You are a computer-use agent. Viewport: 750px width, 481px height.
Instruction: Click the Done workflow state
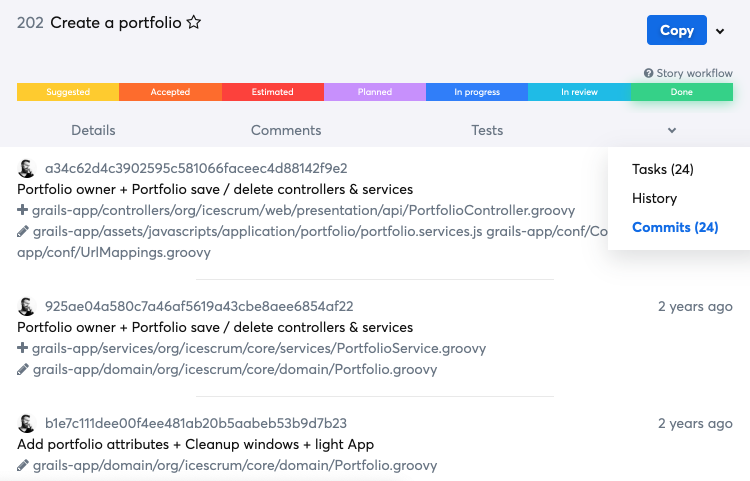coord(682,92)
